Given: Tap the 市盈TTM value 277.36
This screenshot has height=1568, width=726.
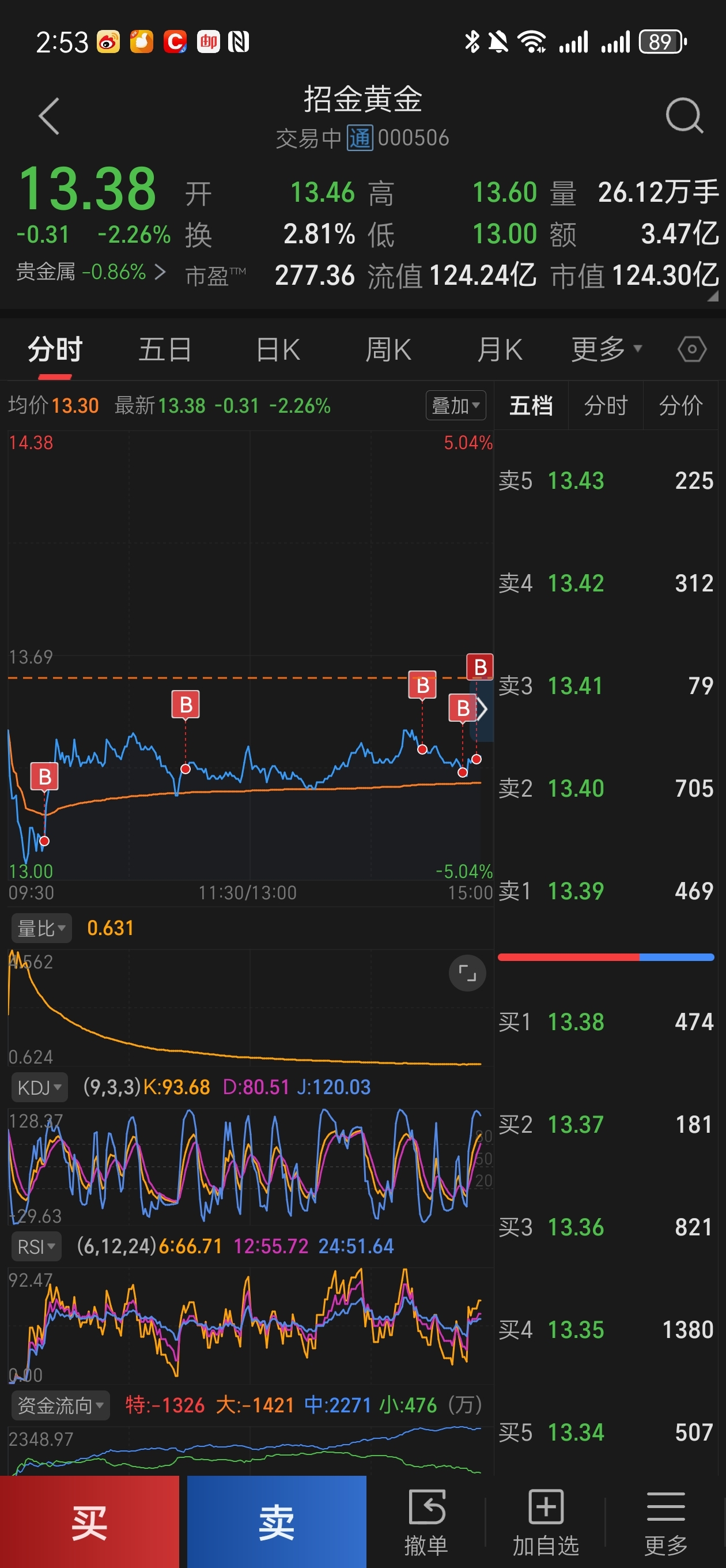Looking at the screenshot, I should click(315, 276).
